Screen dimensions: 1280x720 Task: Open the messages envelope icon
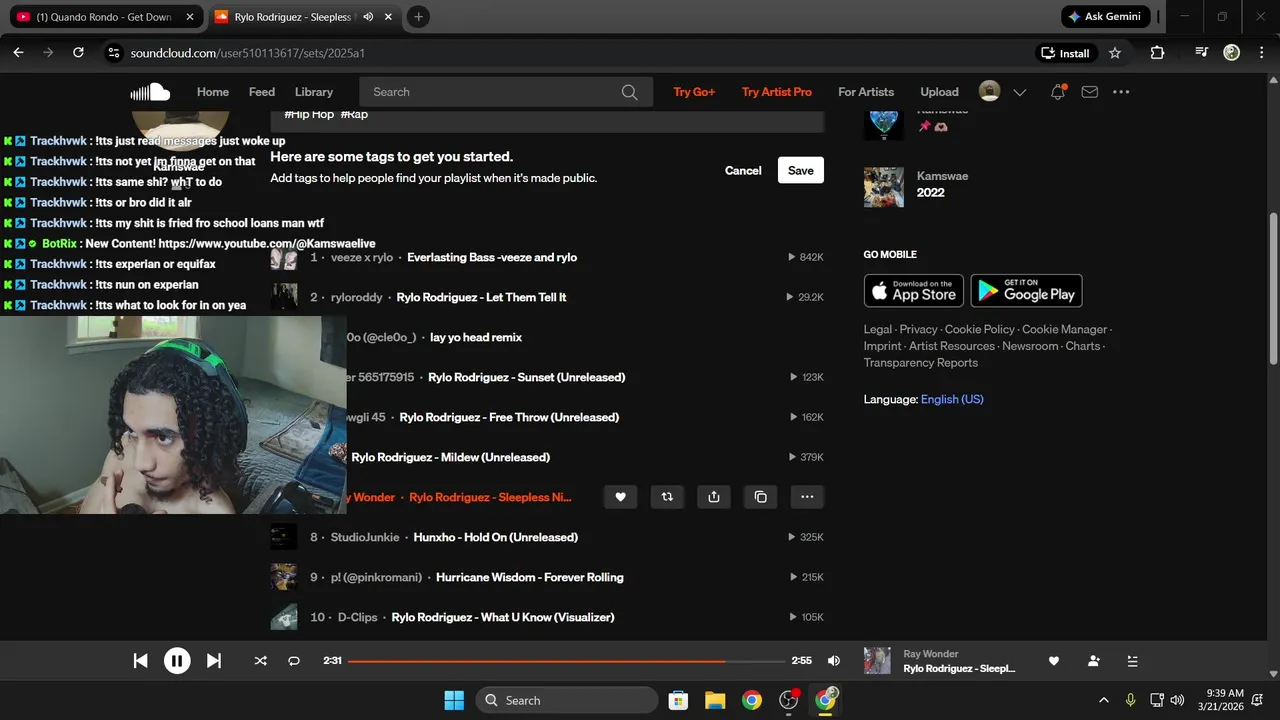tap(1090, 92)
